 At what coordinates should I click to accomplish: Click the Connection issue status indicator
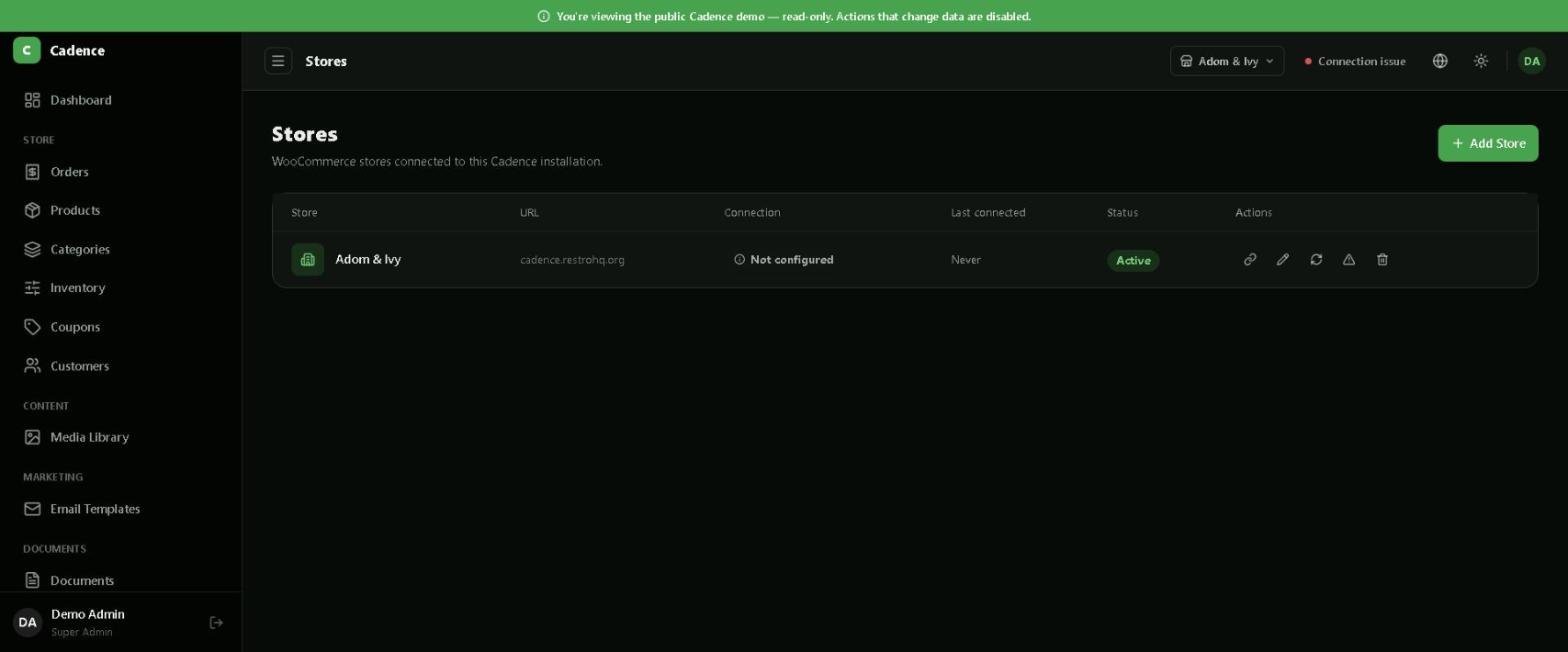click(x=1355, y=61)
